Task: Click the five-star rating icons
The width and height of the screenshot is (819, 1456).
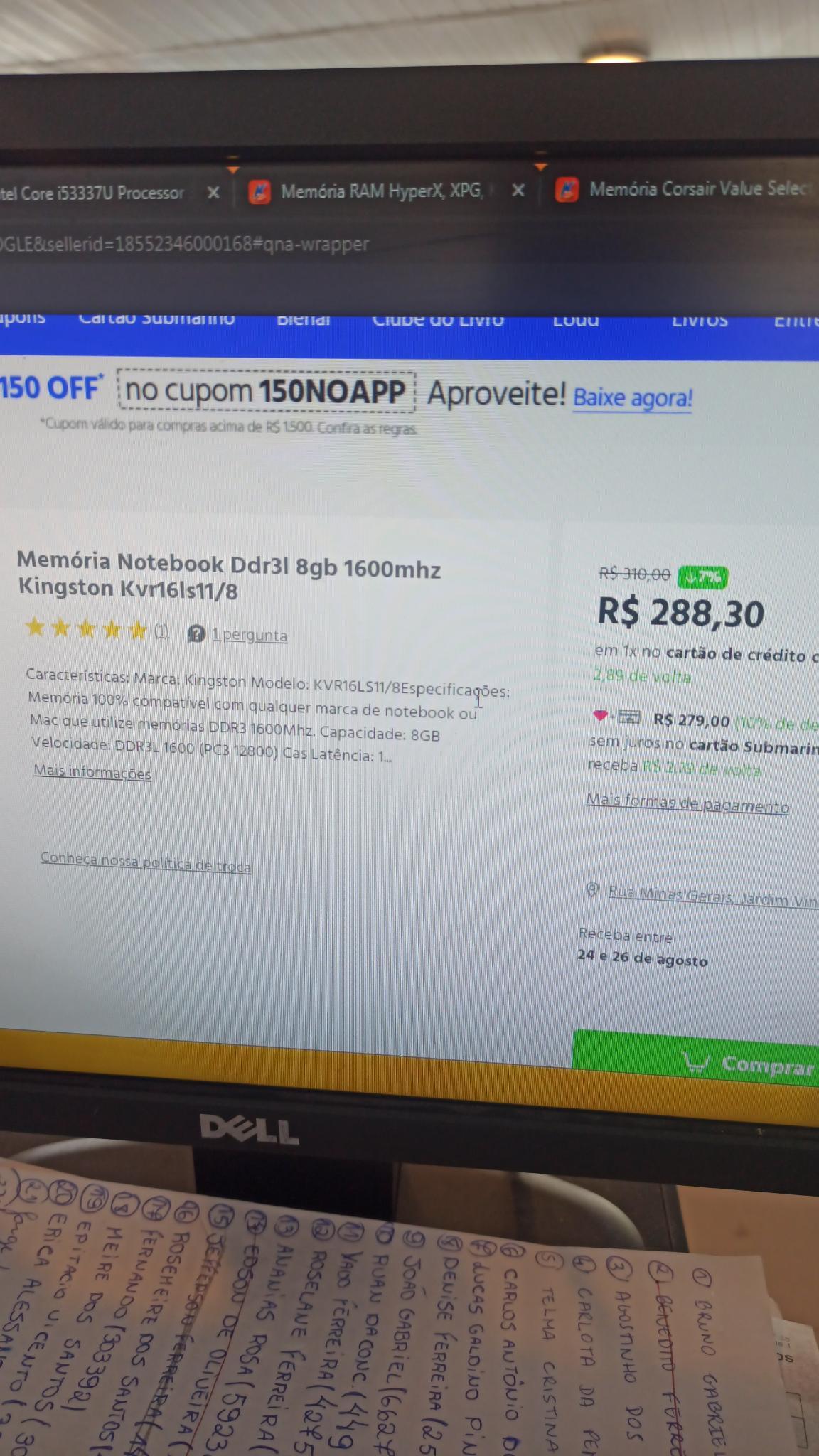Action: point(86,628)
